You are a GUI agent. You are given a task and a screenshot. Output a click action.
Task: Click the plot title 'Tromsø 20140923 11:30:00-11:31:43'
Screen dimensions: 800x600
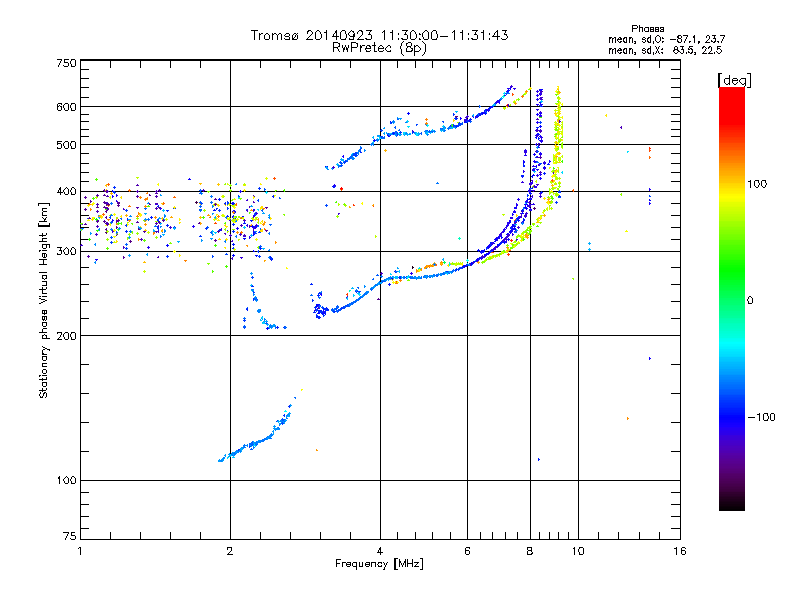[379, 35]
